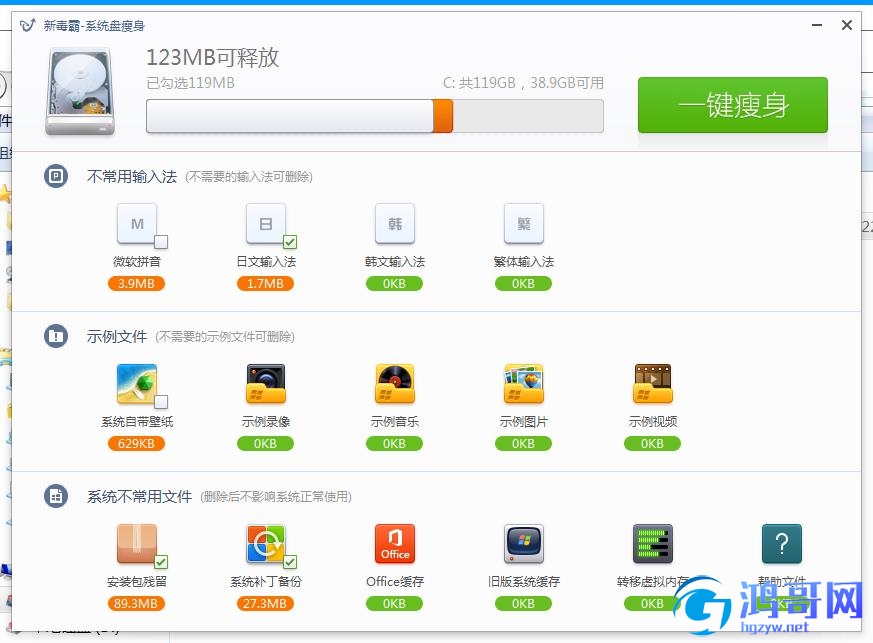The height and width of the screenshot is (643, 873).
Task: Click the 0KB badge under 示例音乐
Action: click(394, 444)
